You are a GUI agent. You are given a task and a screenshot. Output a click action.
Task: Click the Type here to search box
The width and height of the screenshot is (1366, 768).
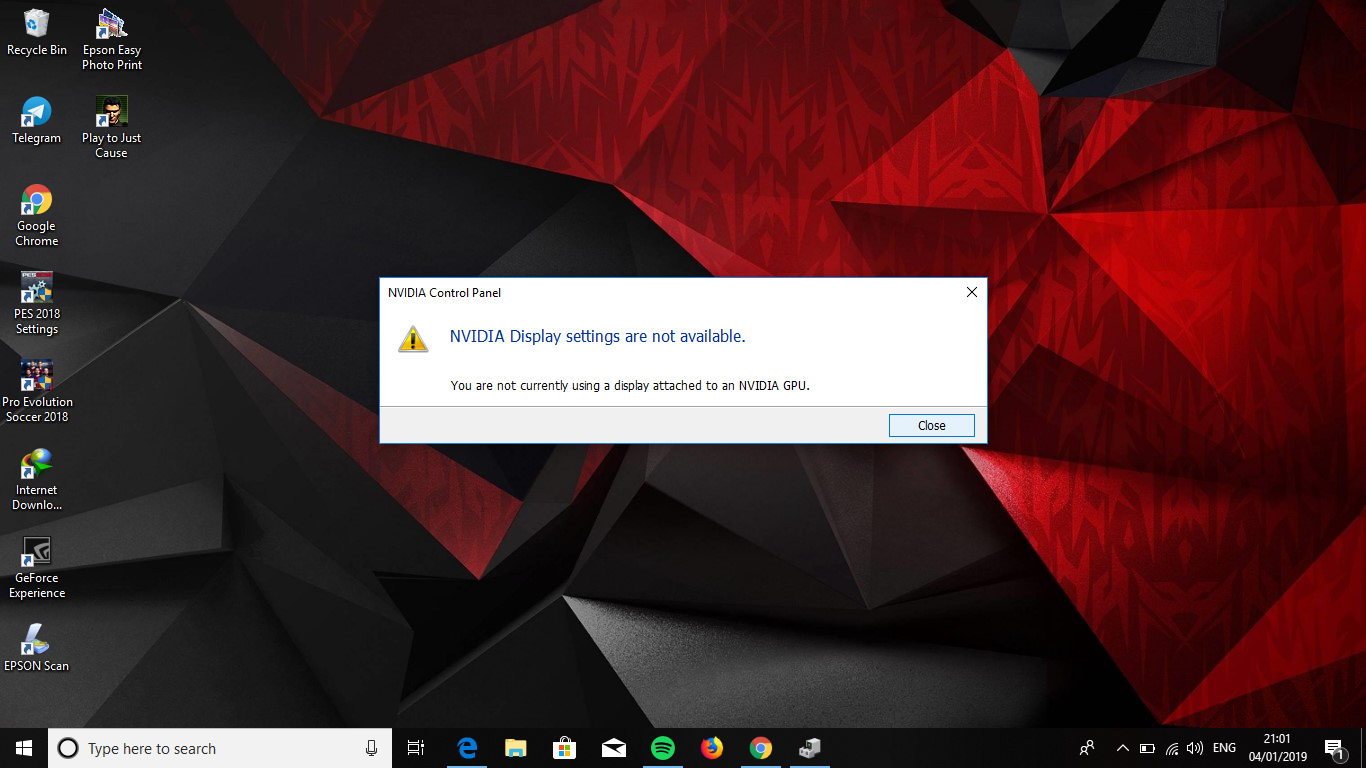(220, 748)
